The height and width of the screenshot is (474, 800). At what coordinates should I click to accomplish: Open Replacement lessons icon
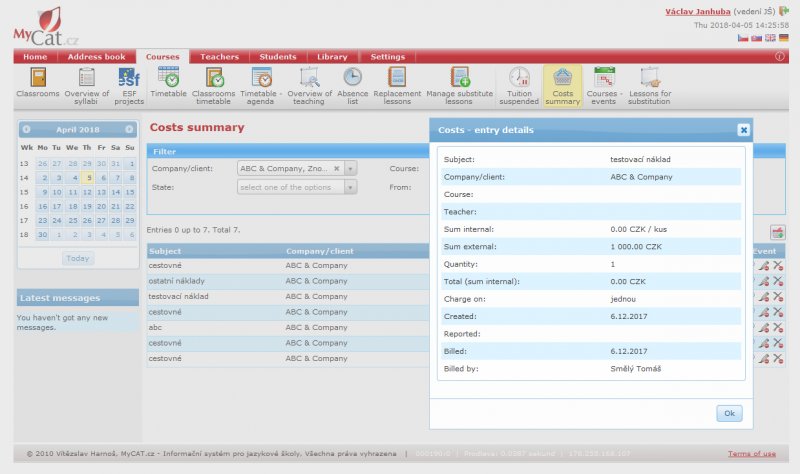397,78
